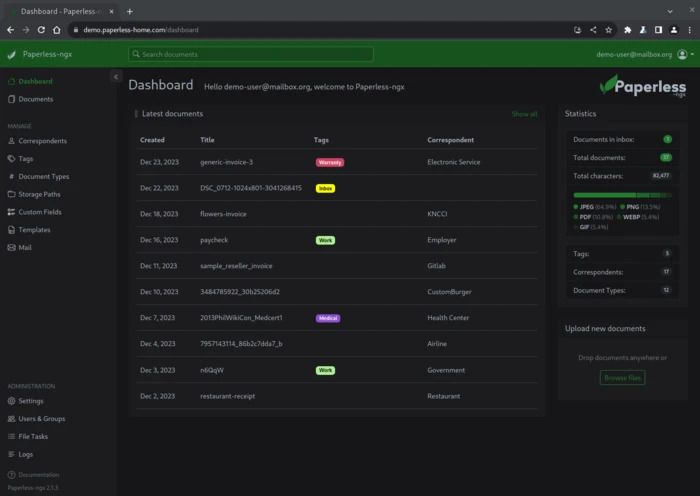Click the Total documents count badge
Viewport: 700px width, 496px height.
(x=666, y=158)
